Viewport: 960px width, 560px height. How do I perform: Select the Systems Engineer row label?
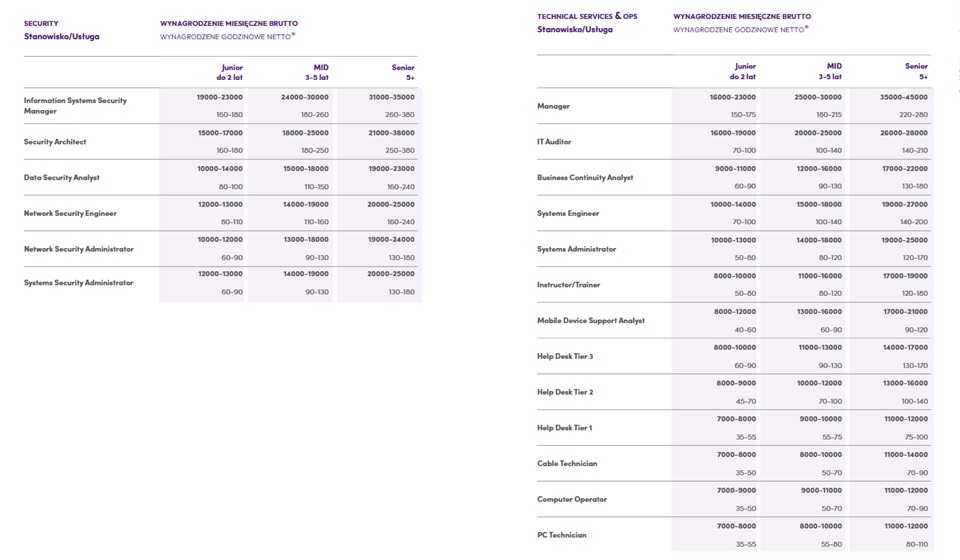[x=568, y=214]
